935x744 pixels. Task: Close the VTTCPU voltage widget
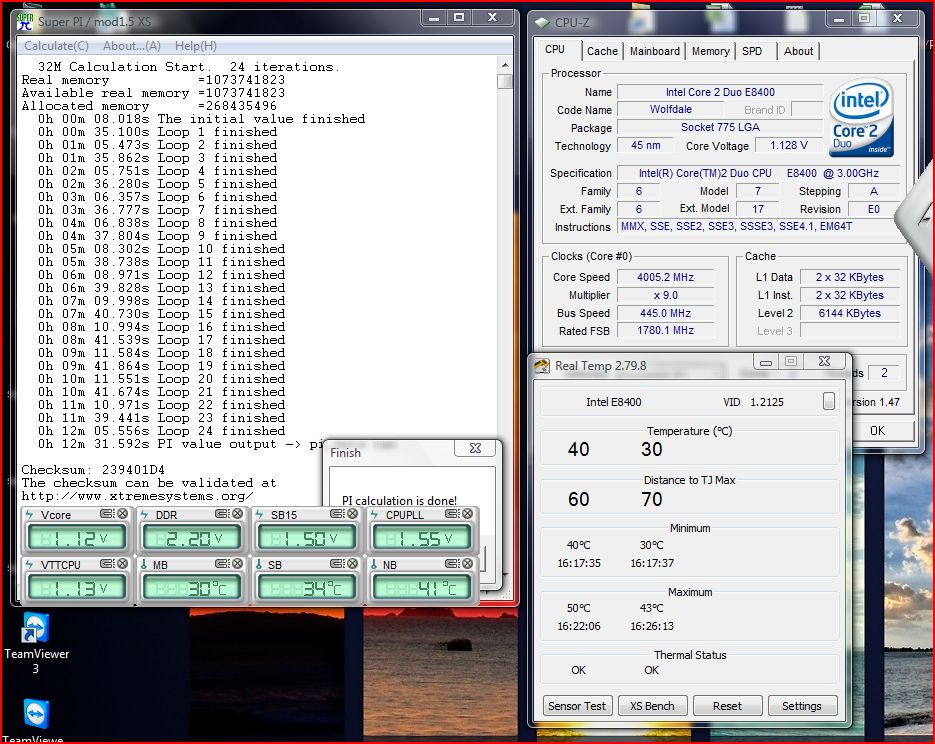point(122,564)
